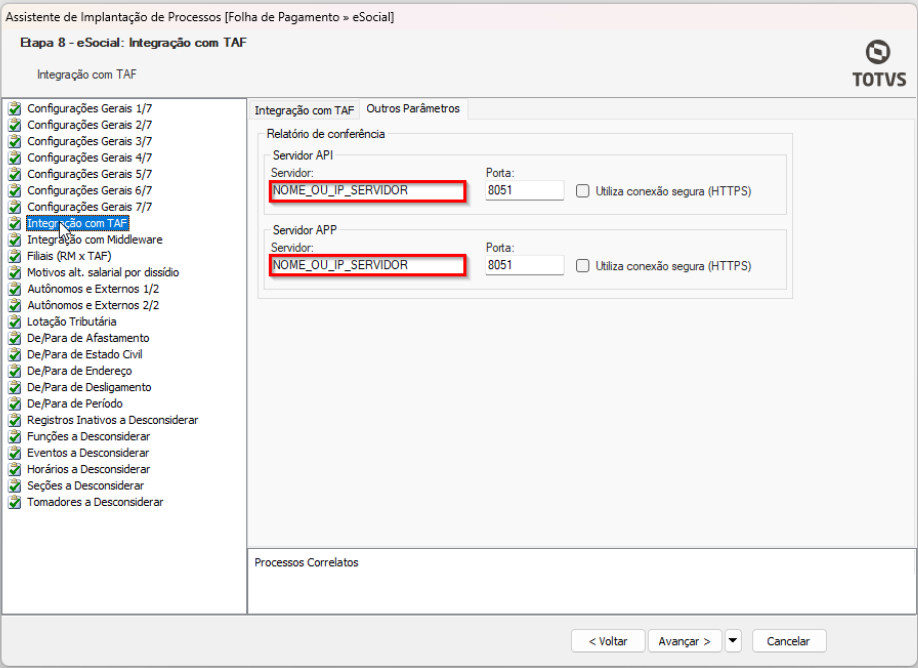
Task: Cancel the wizard with Cancelar
Action: coord(789,640)
